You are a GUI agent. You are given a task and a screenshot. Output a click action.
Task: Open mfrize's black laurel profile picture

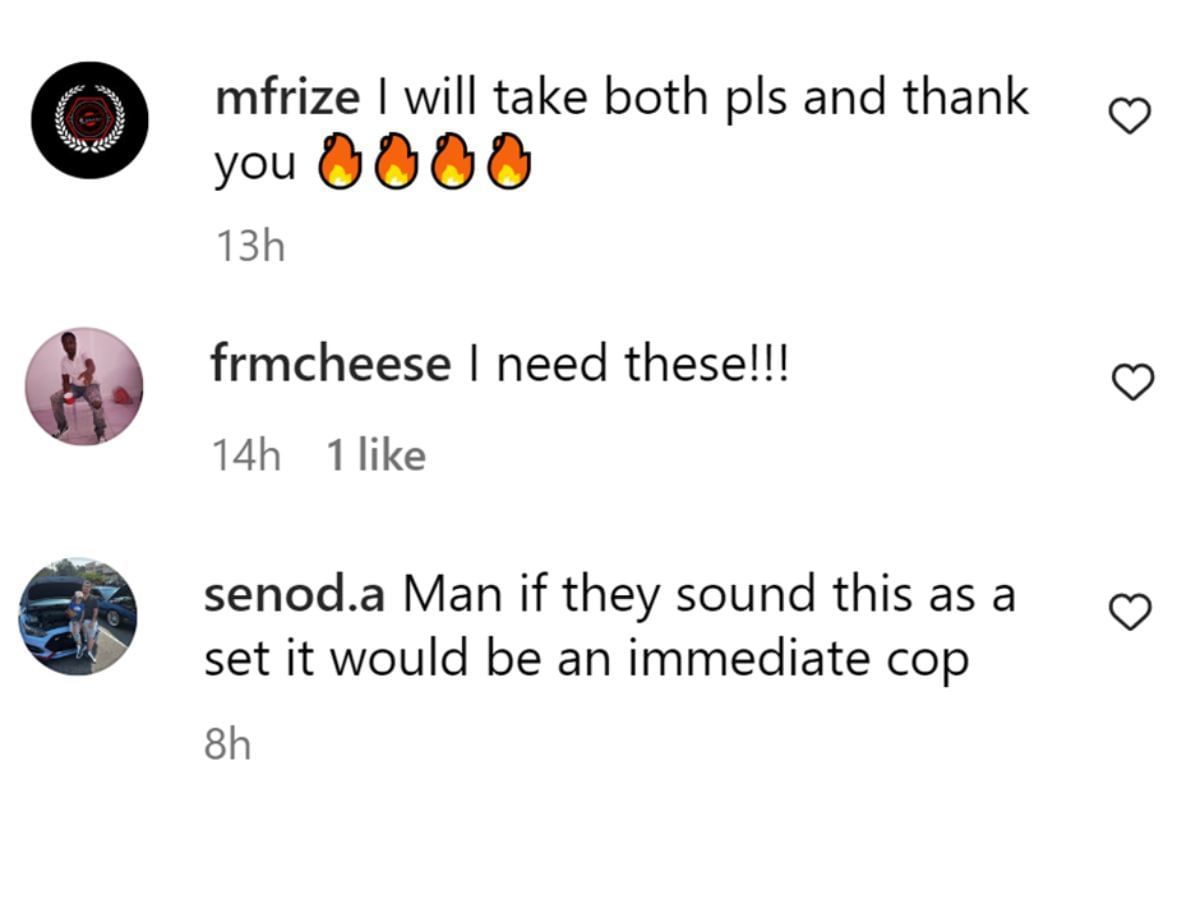(x=89, y=120)
